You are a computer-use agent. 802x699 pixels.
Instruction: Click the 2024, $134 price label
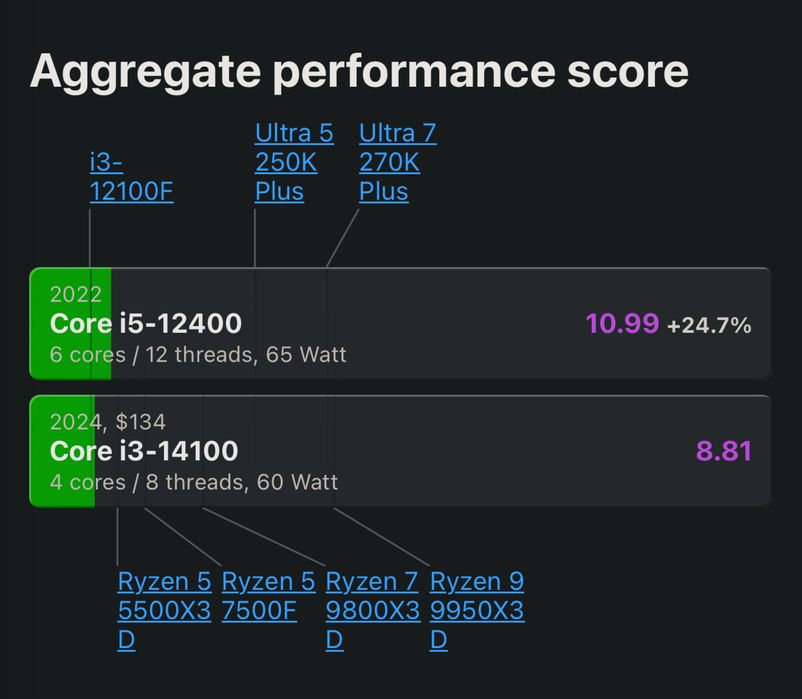pyautogui.click(x=108, y=422)
